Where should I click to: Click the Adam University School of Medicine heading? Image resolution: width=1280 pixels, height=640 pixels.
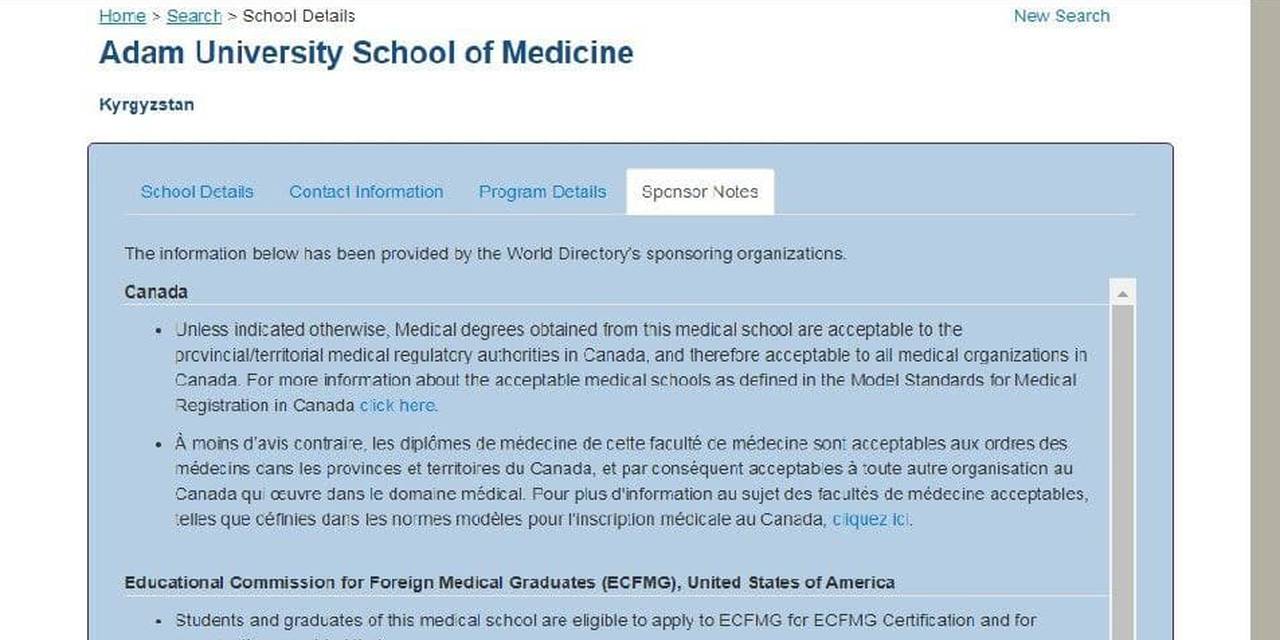[x=366, y=53]
